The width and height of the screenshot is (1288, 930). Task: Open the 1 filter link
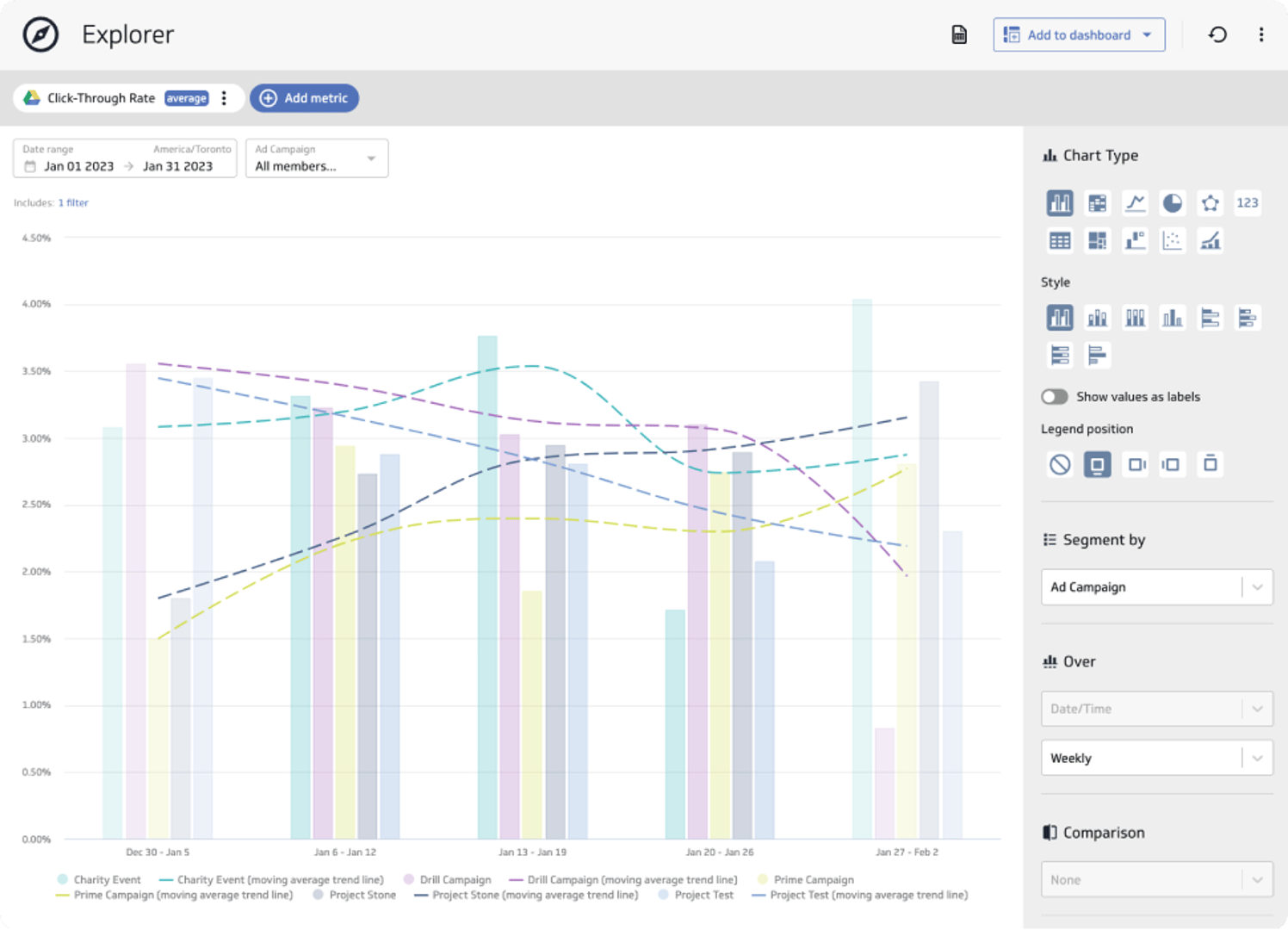73,203
